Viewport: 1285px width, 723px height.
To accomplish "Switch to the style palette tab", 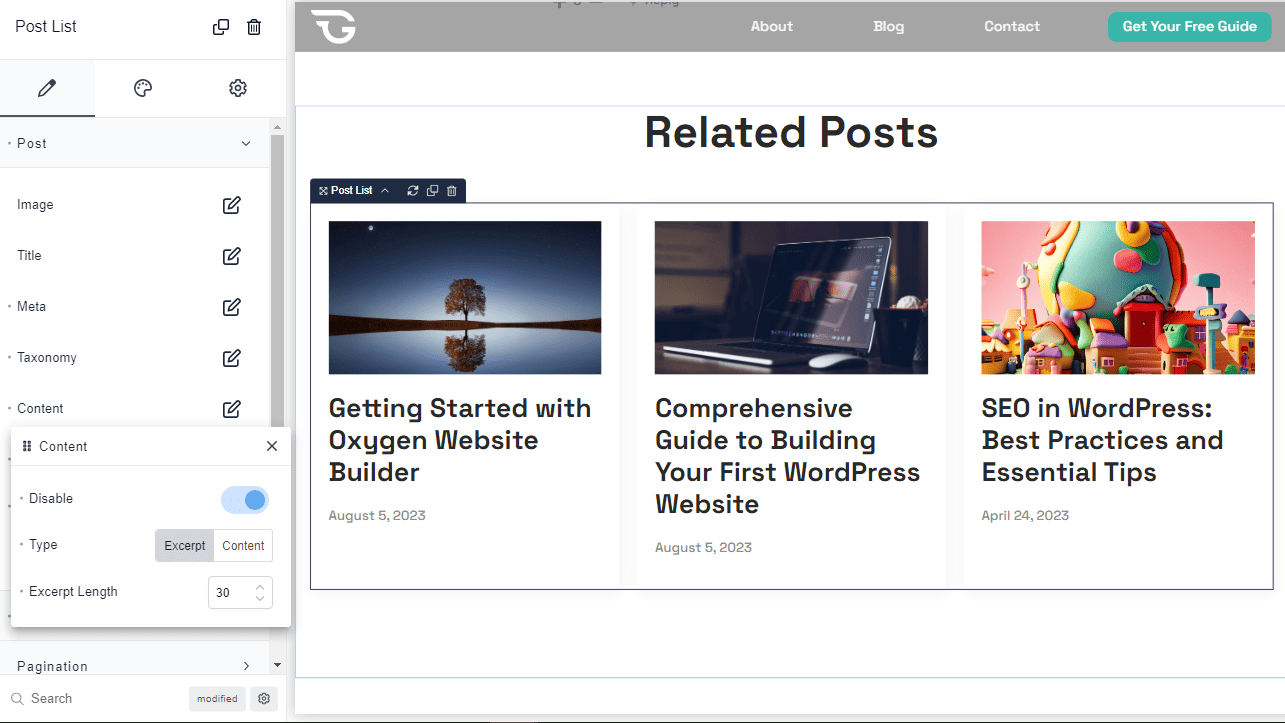I will tap(143, 88).
